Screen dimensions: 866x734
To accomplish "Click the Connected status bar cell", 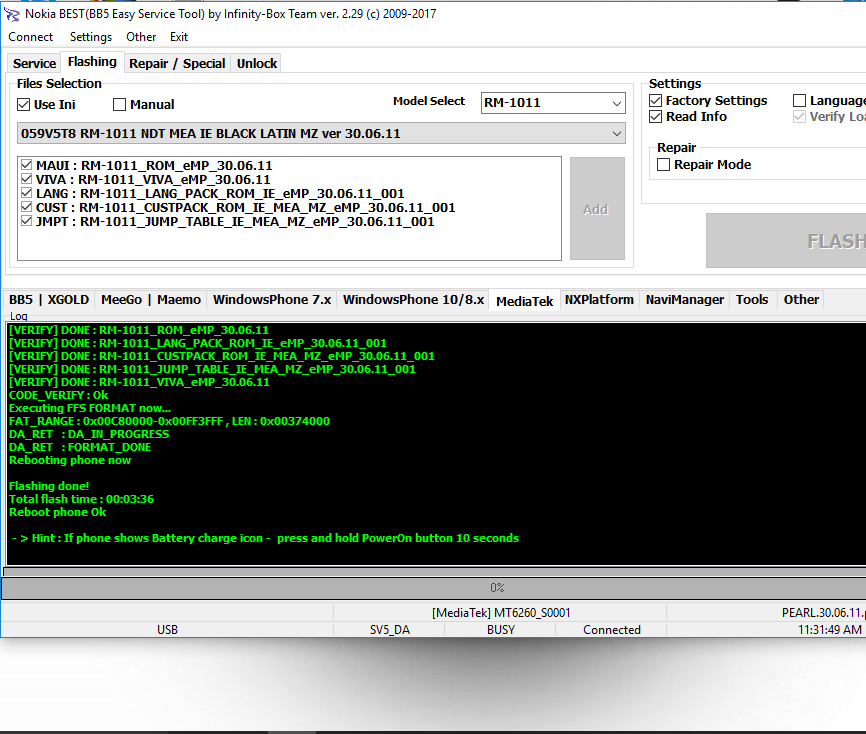I will pos(611,630).
